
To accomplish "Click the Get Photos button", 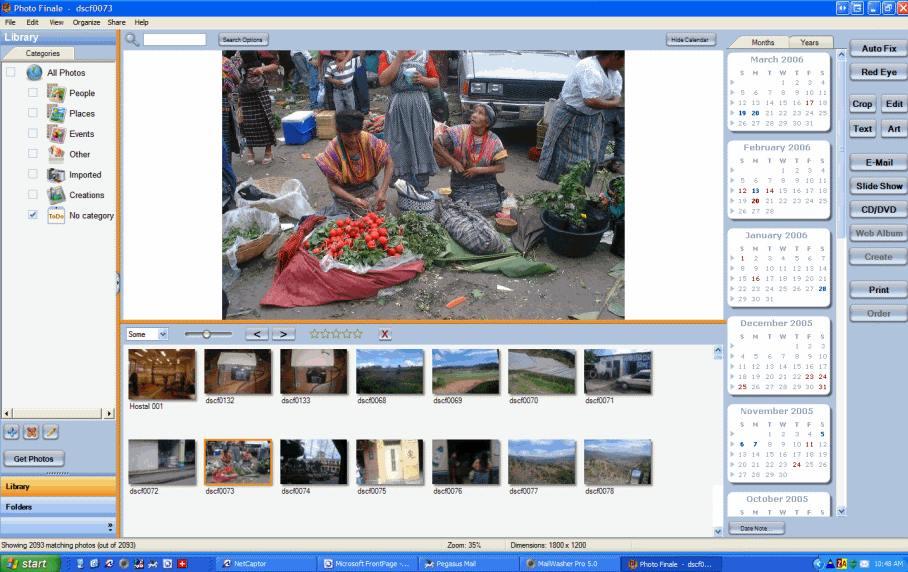I will [34, 459].
